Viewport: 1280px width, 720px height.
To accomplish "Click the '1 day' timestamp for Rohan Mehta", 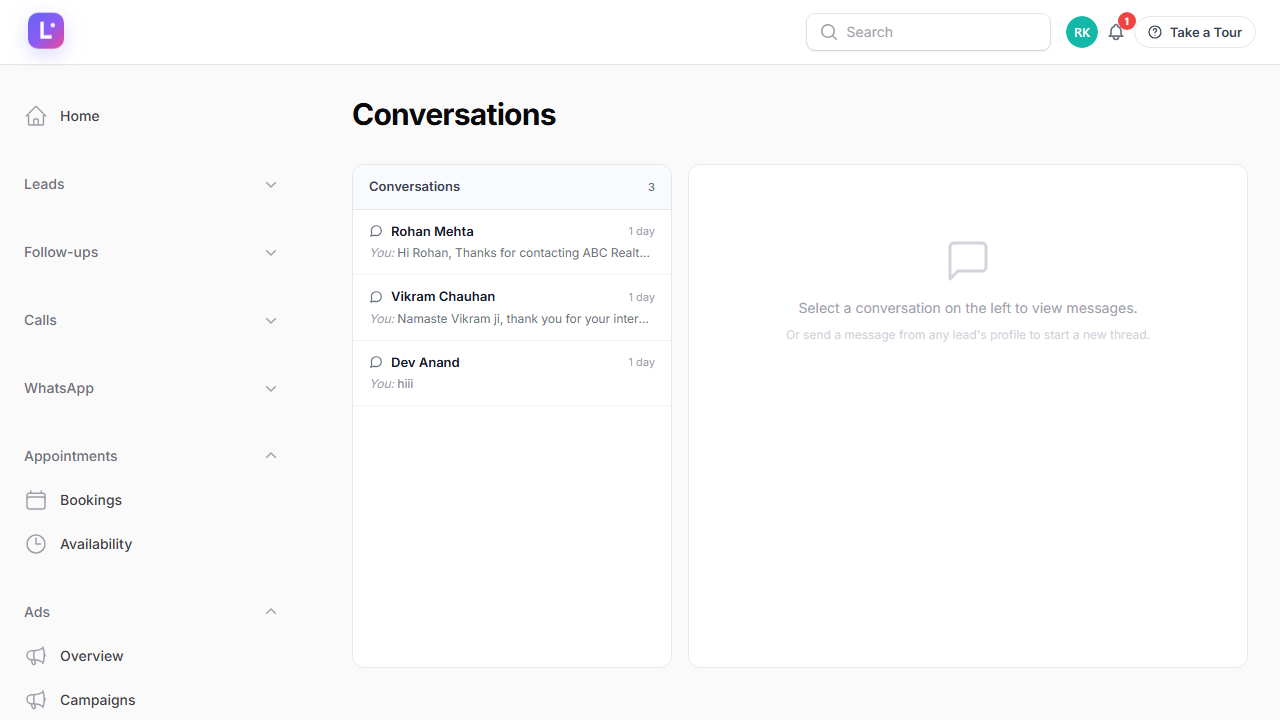I will point(641,231).
